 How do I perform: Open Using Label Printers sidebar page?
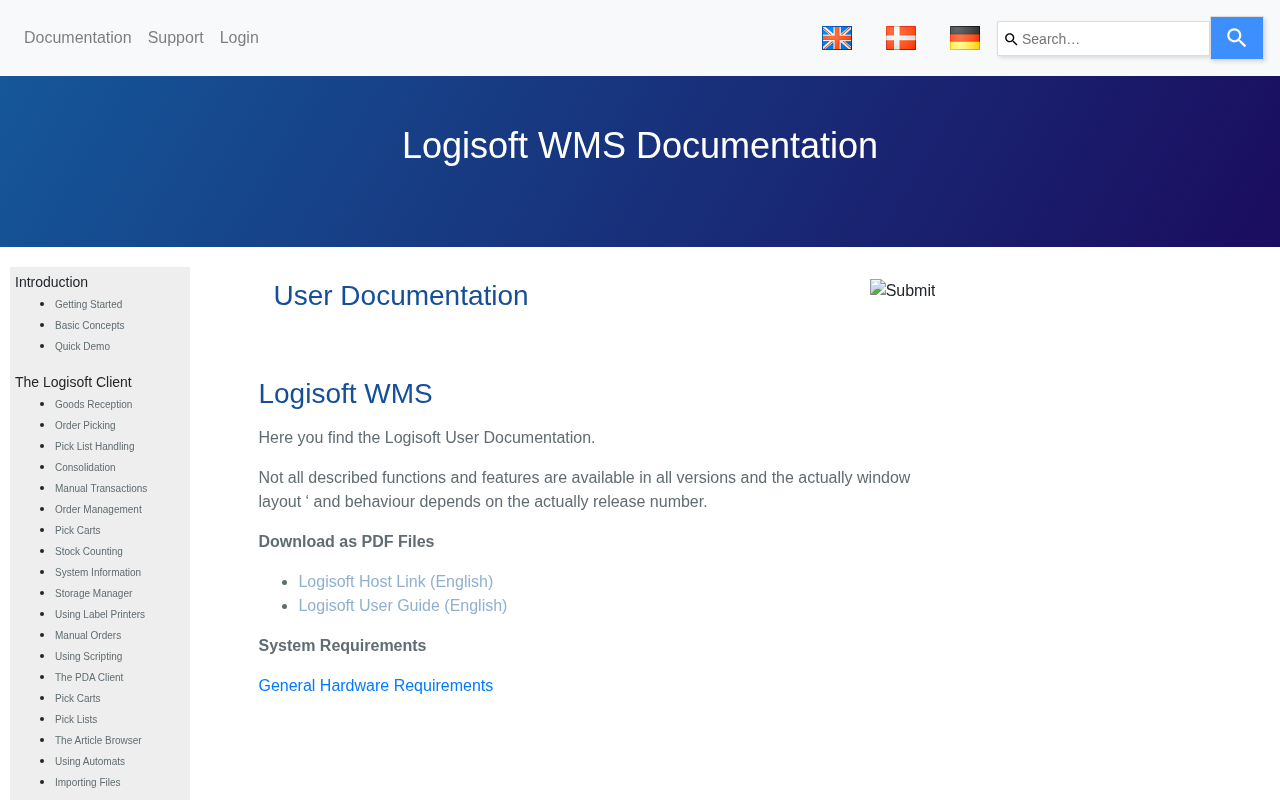[100, 615]
